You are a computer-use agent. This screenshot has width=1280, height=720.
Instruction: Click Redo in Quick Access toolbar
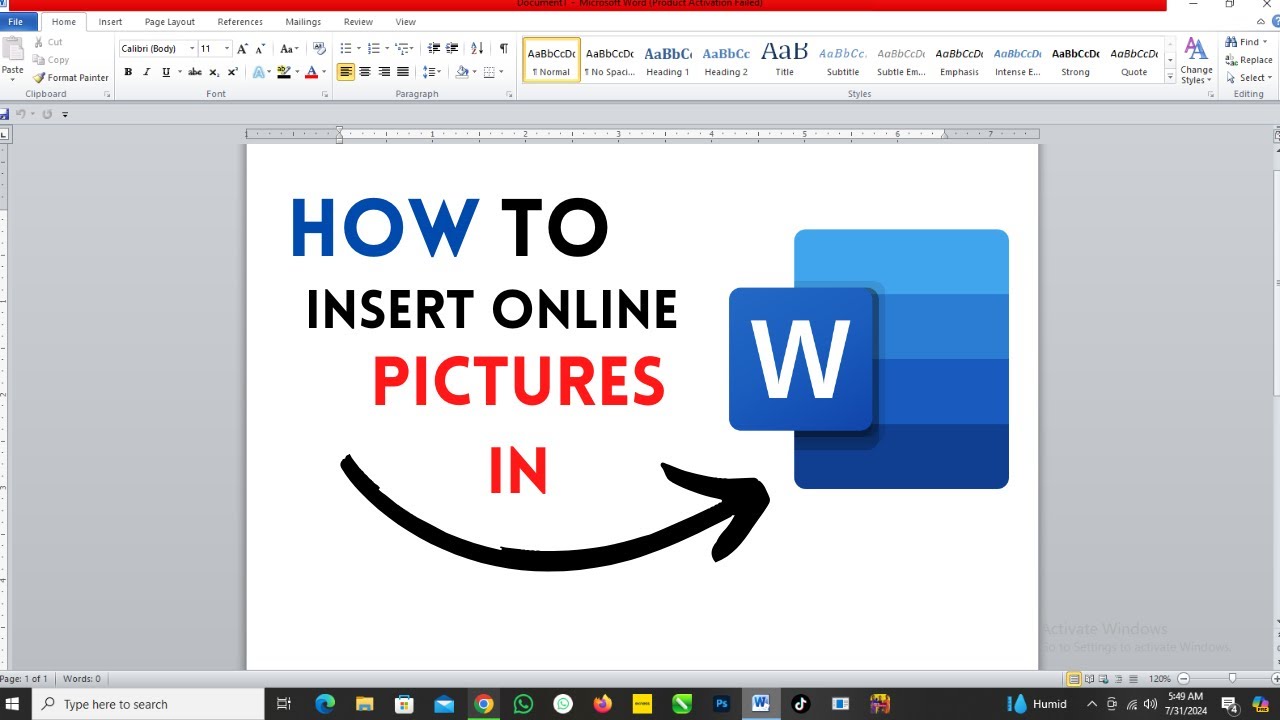tap(46, 114)
